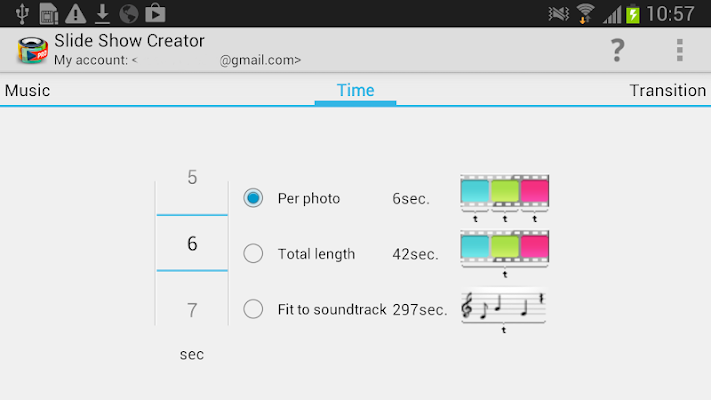
Task: Select the Total length radio button
Action: click(x=253, y=254)
